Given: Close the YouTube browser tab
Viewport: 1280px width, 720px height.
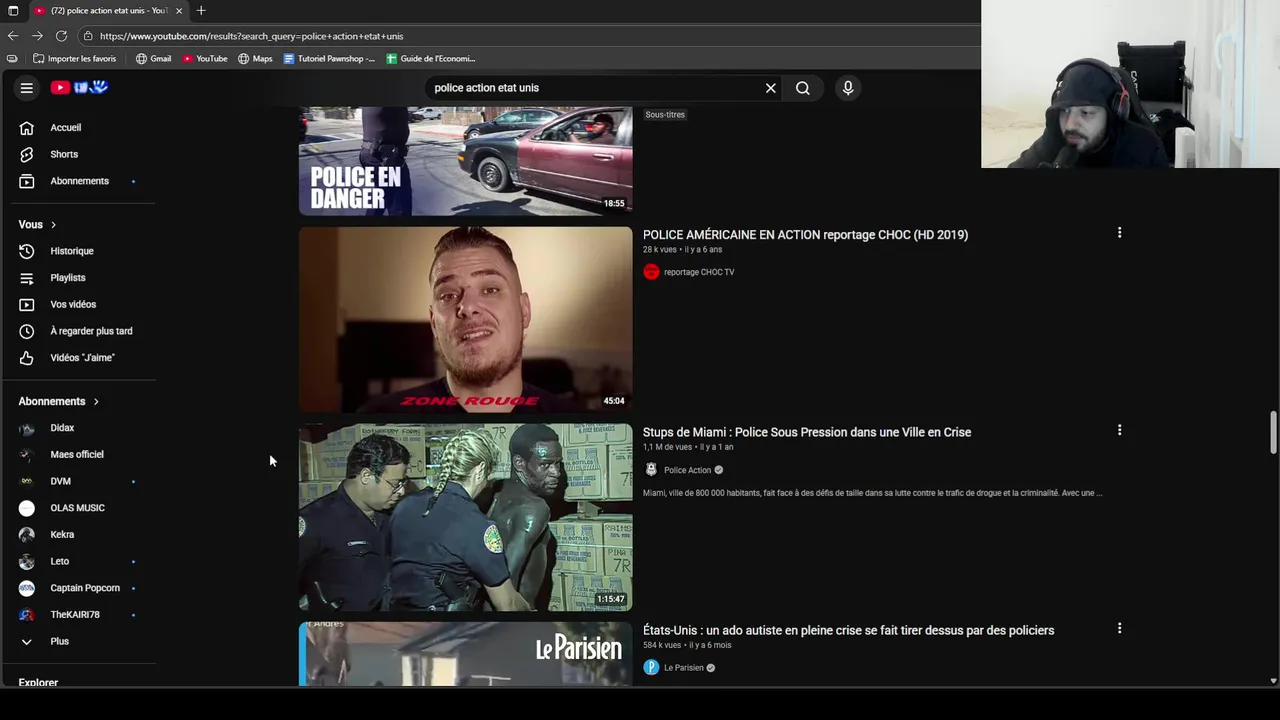Looking at the screenshot, I should (179, 11).
